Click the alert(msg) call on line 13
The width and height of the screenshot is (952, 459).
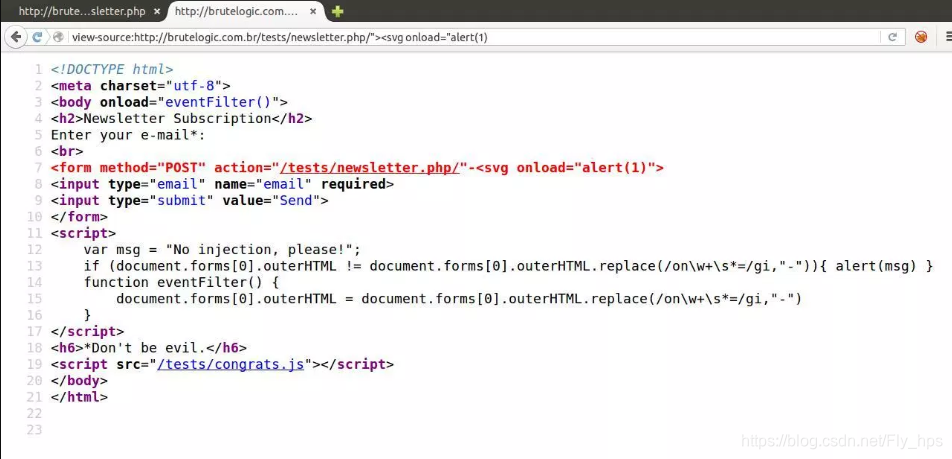coord(876,266)
